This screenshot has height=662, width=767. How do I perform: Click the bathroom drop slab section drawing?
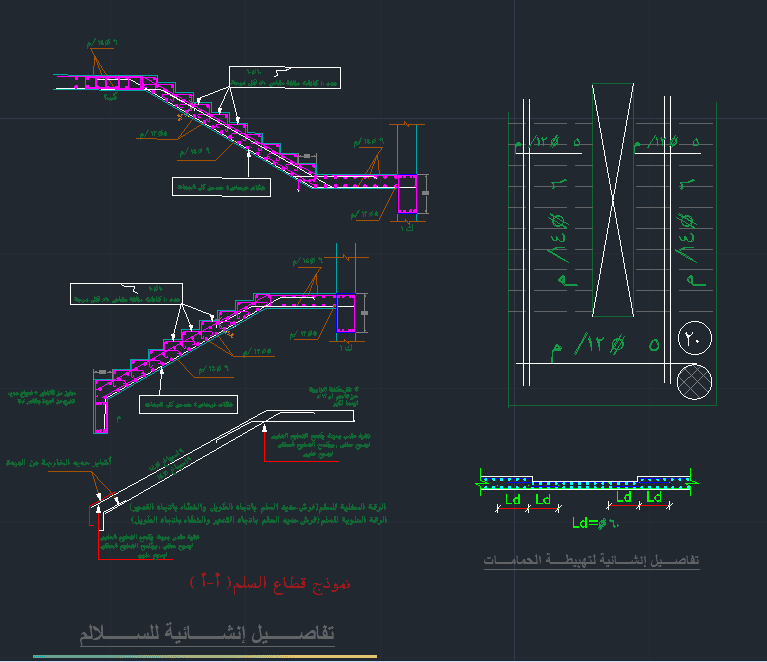[586, 482]
